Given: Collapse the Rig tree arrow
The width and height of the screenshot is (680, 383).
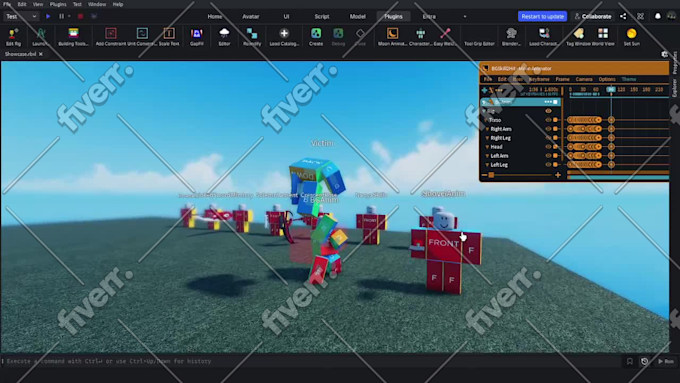Looking at the screenshot, I should click(x=484, y=111).
